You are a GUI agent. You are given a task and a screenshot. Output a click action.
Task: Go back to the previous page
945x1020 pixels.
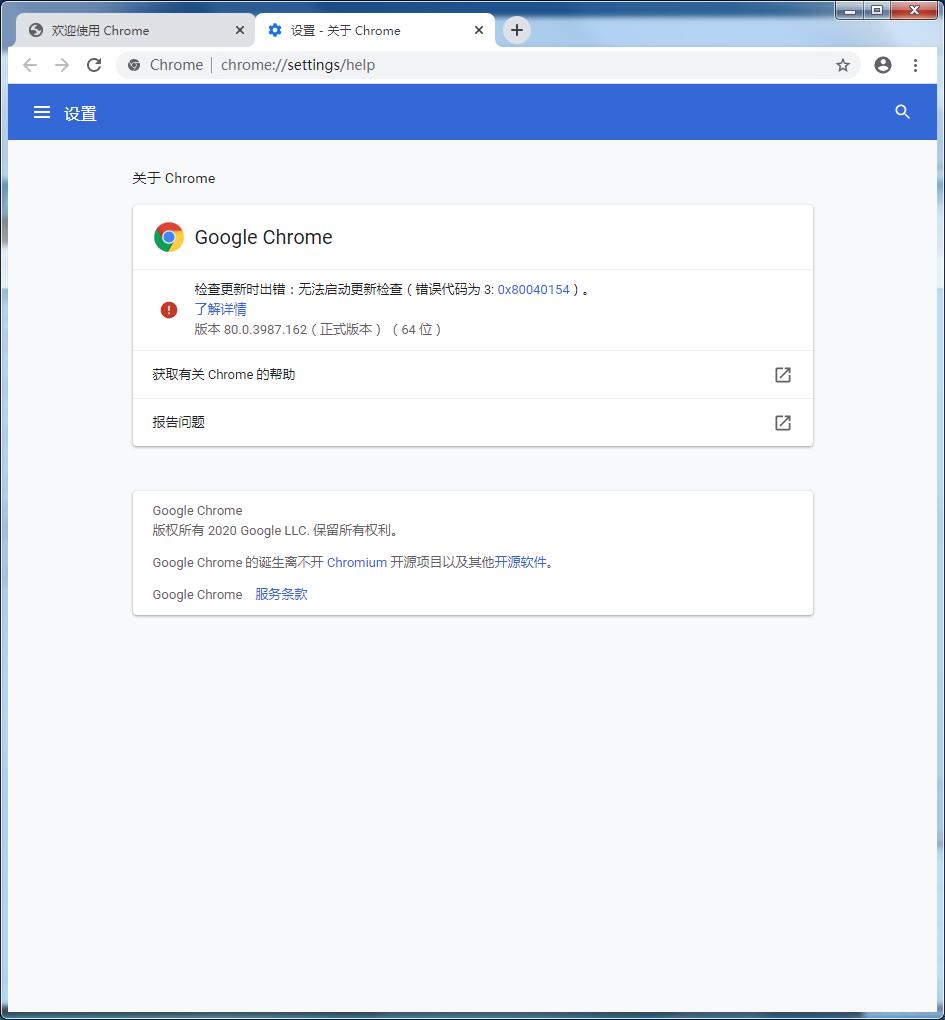30,65
